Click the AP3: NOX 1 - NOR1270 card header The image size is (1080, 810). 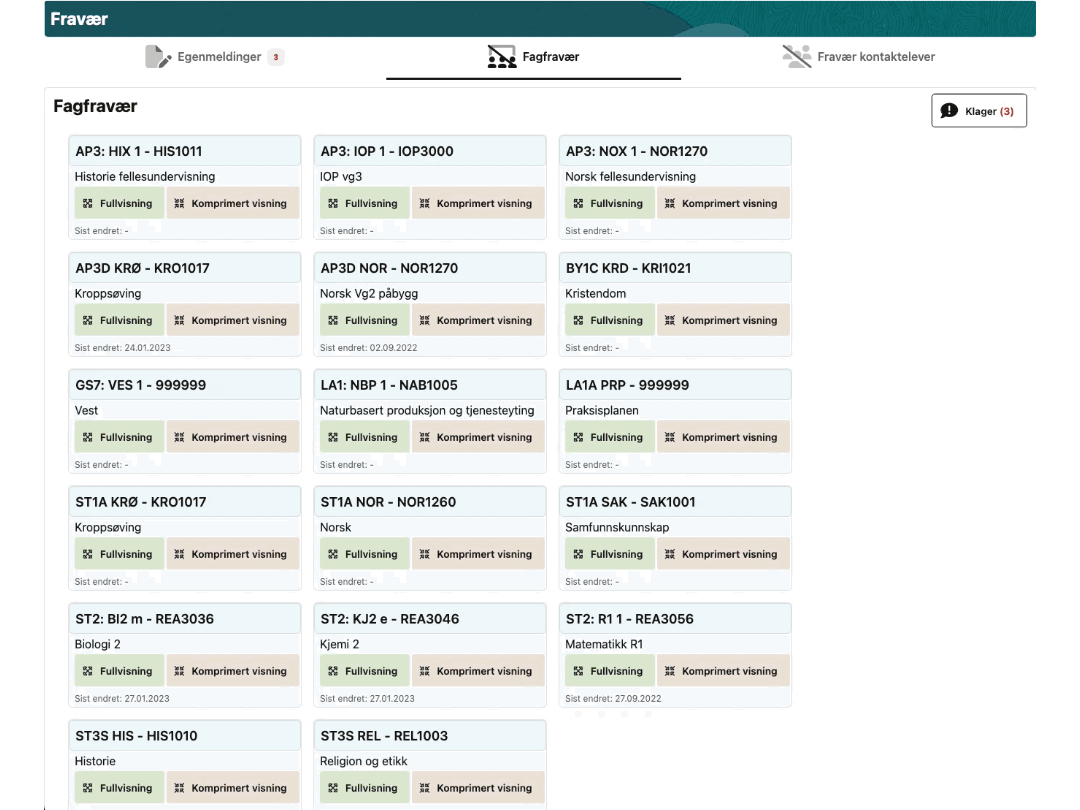click(x=675, y=152)
